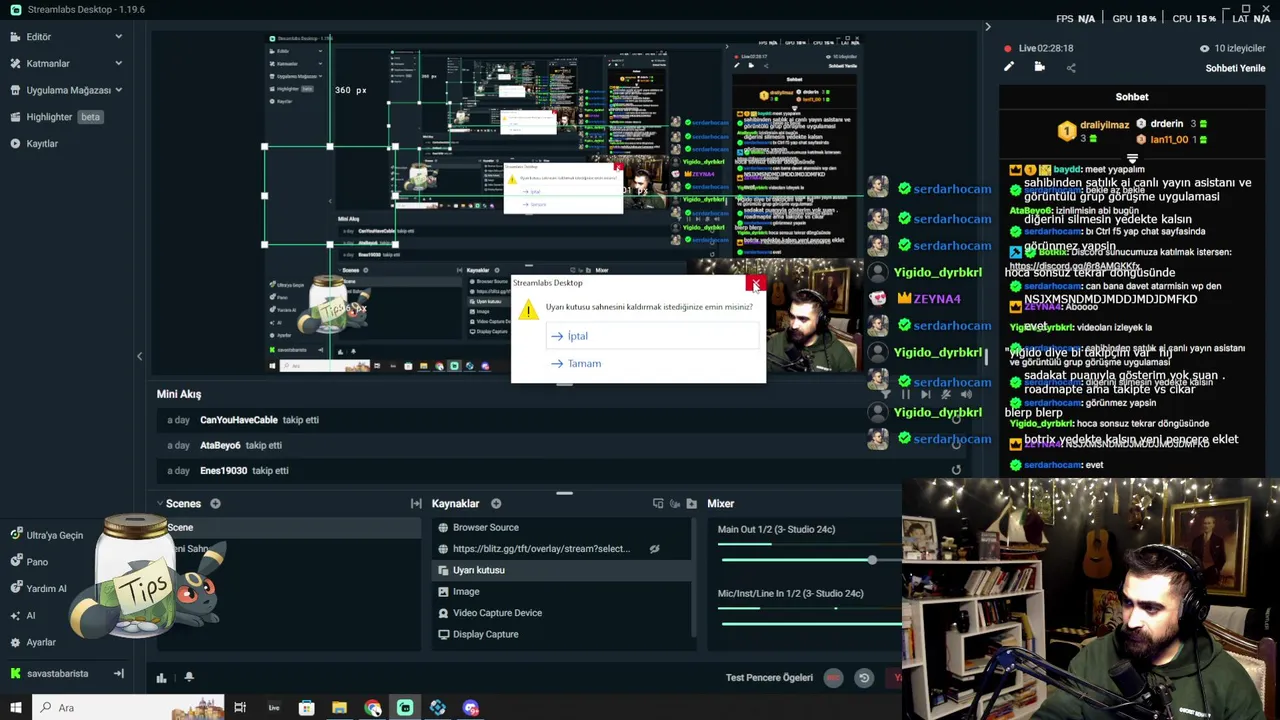Screen dimensions: 1280x720
Task: Select the Sohbet chat tab
Action: coord(1132,97)
